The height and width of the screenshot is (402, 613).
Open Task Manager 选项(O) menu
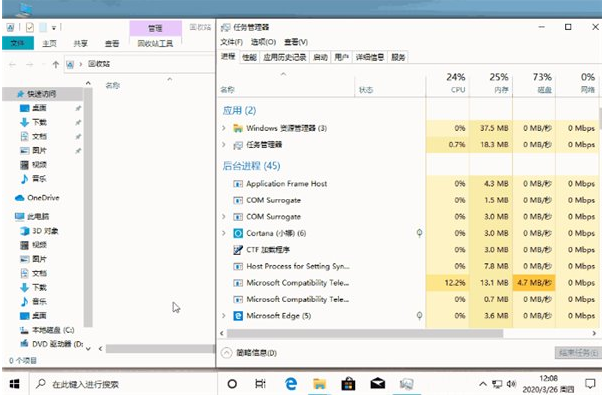pos(263,42)
